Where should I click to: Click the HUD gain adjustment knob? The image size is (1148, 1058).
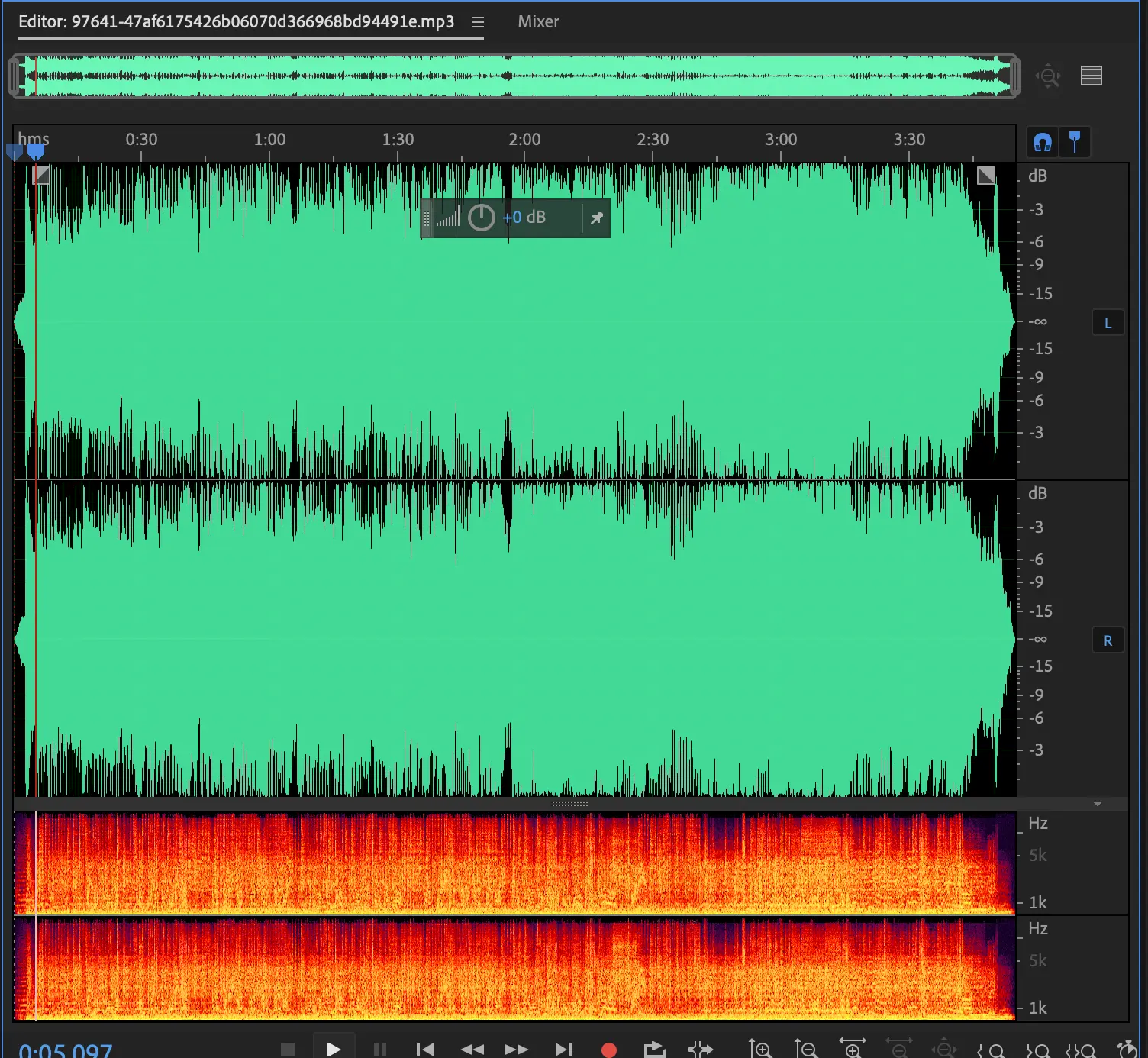pyautogui.click(x=481, y=218)
